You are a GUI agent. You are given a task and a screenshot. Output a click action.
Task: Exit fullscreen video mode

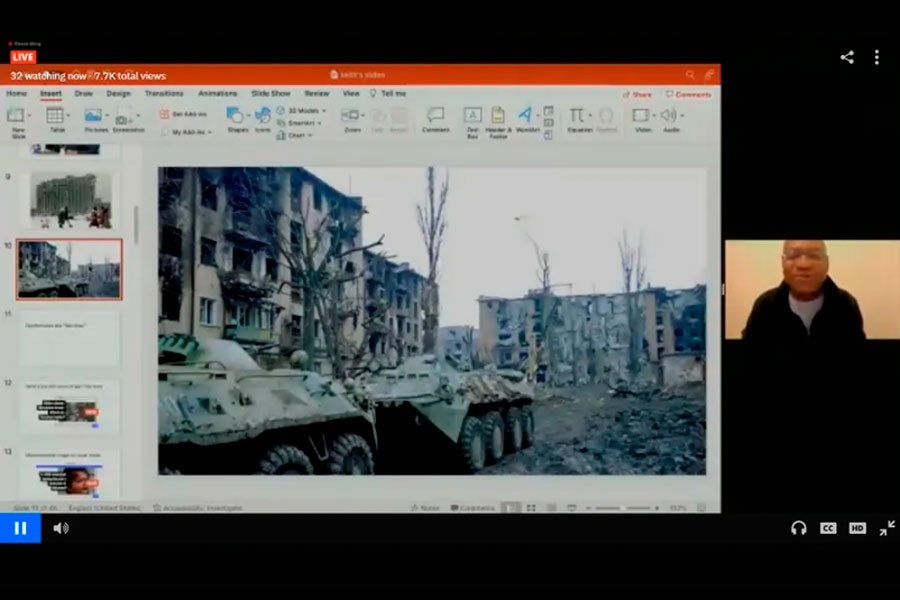click(x=887, y=528)
